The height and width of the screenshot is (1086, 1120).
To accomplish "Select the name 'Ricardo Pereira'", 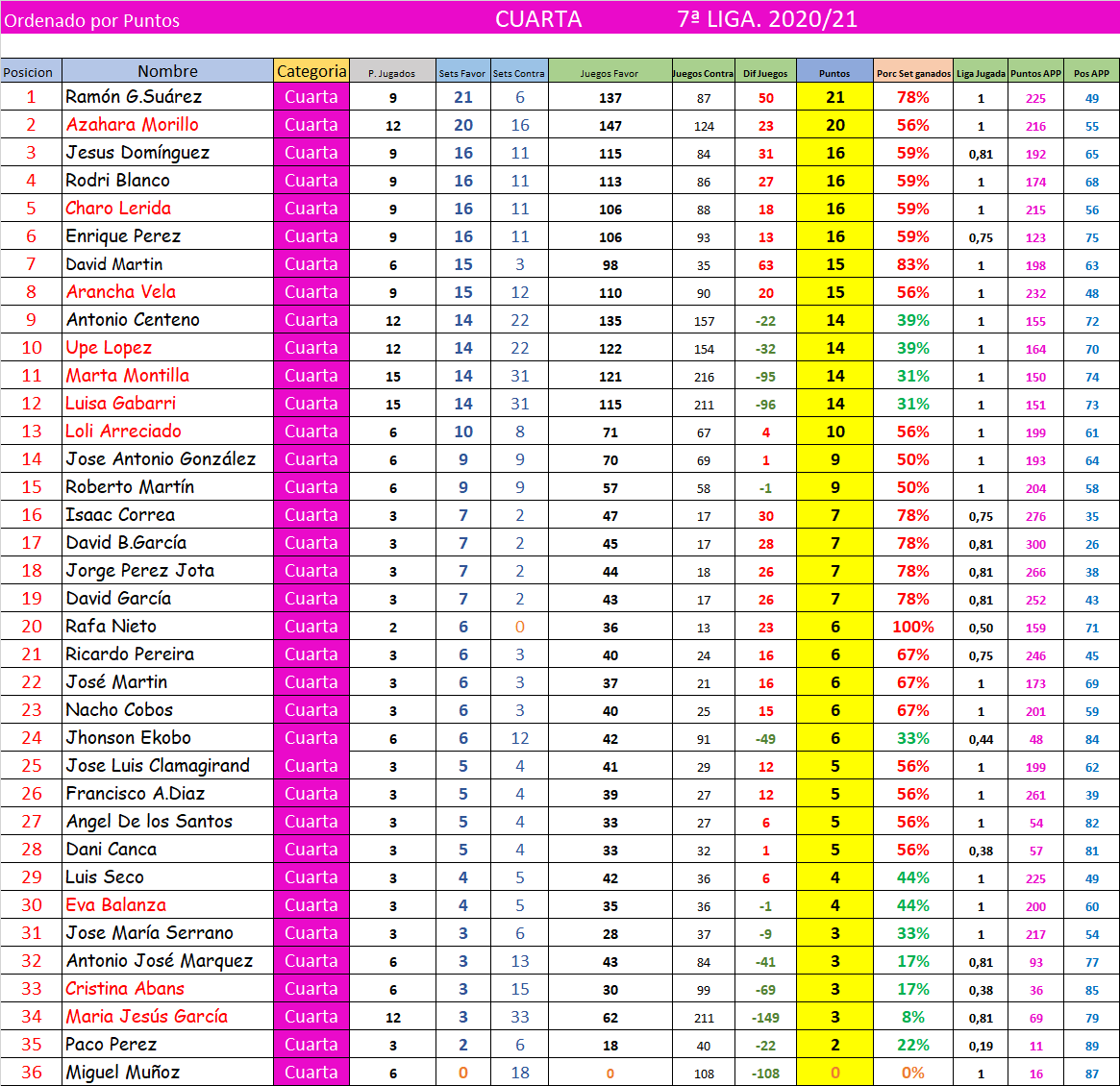I will click(130, 654).
